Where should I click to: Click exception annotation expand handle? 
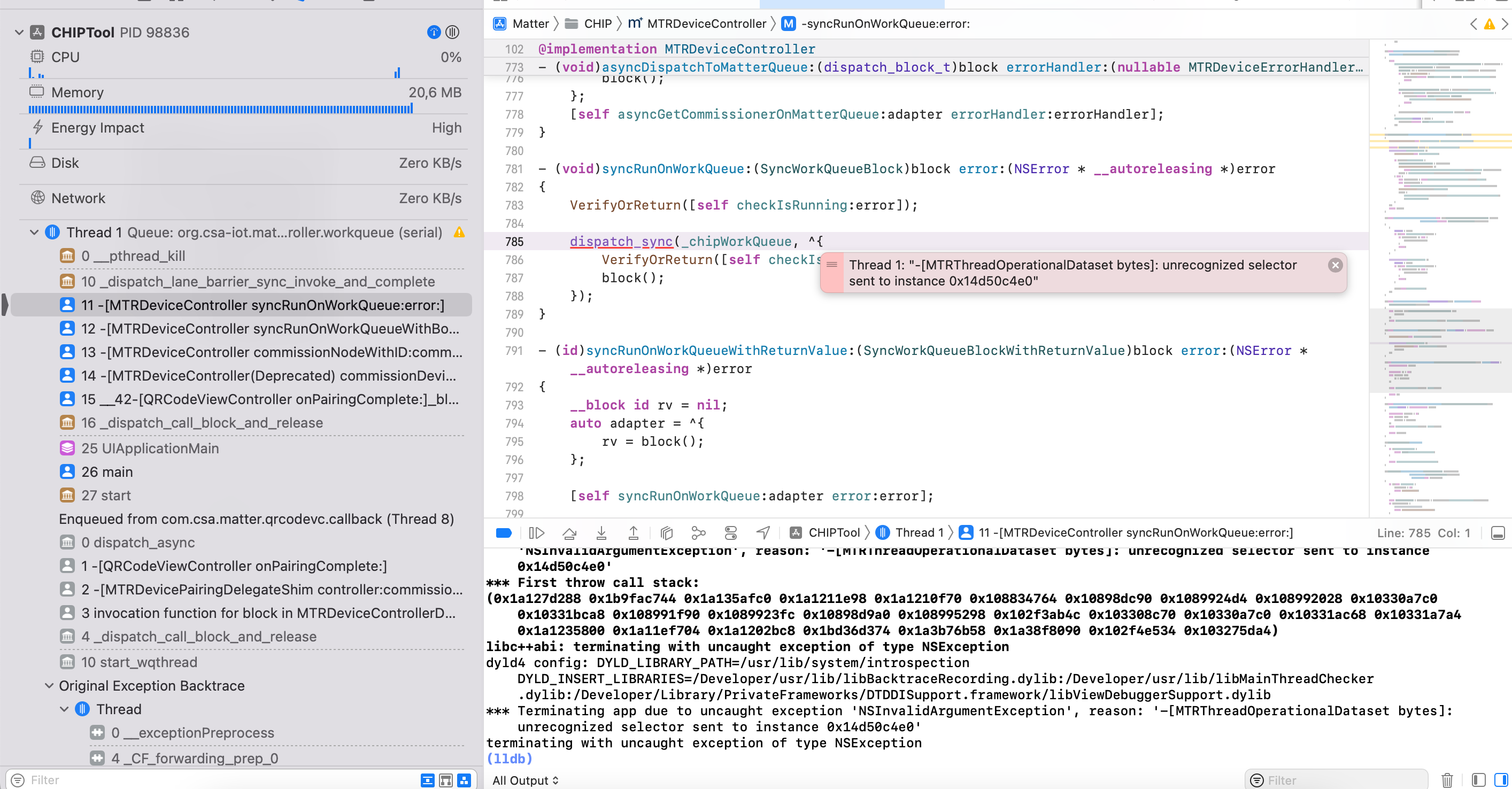point(832,265)
